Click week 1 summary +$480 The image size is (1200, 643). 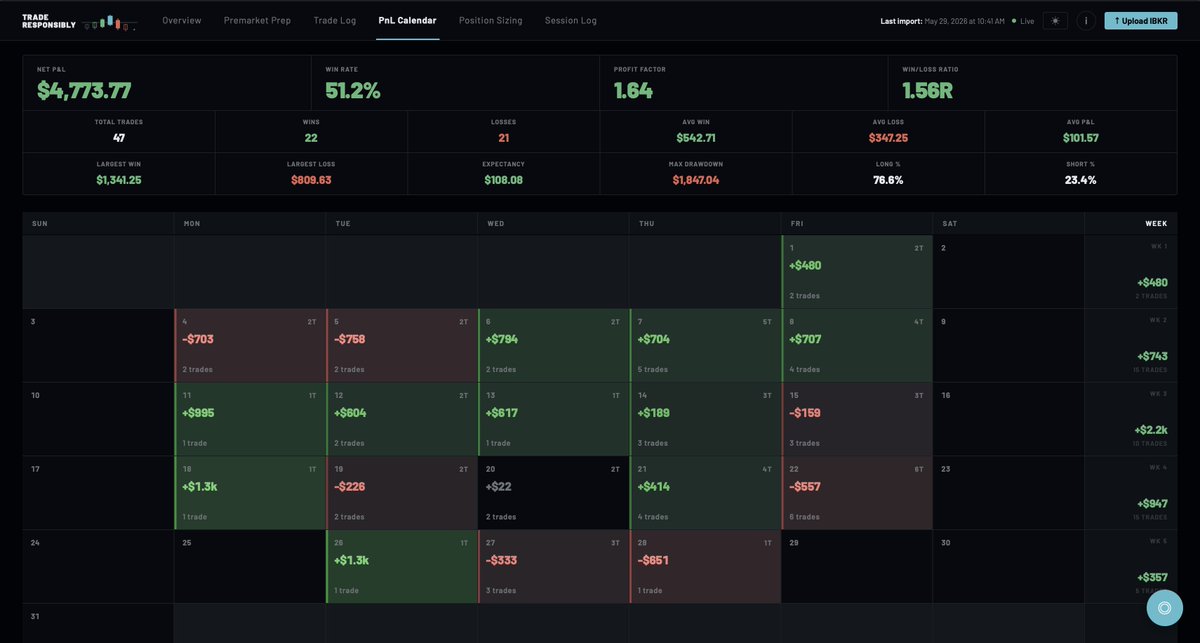coord(1131,272)
